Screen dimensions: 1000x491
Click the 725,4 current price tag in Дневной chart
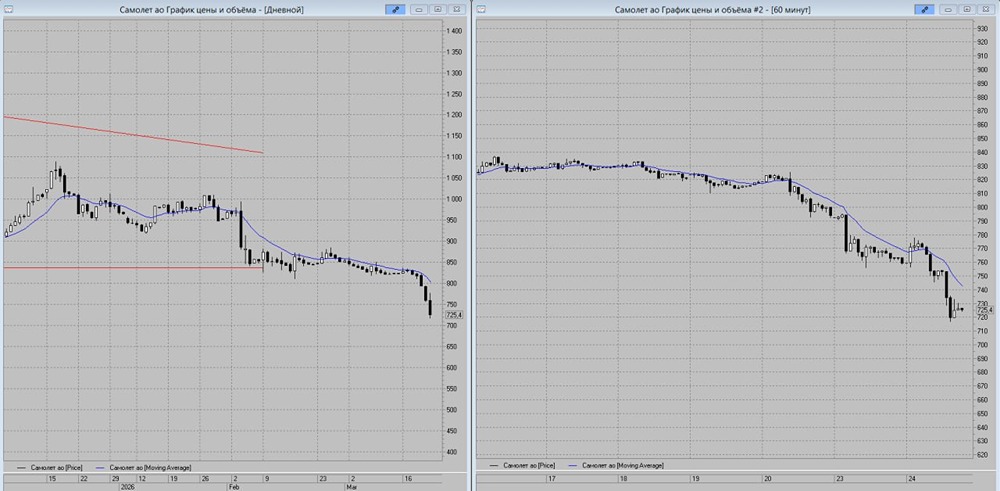[454, 315]
